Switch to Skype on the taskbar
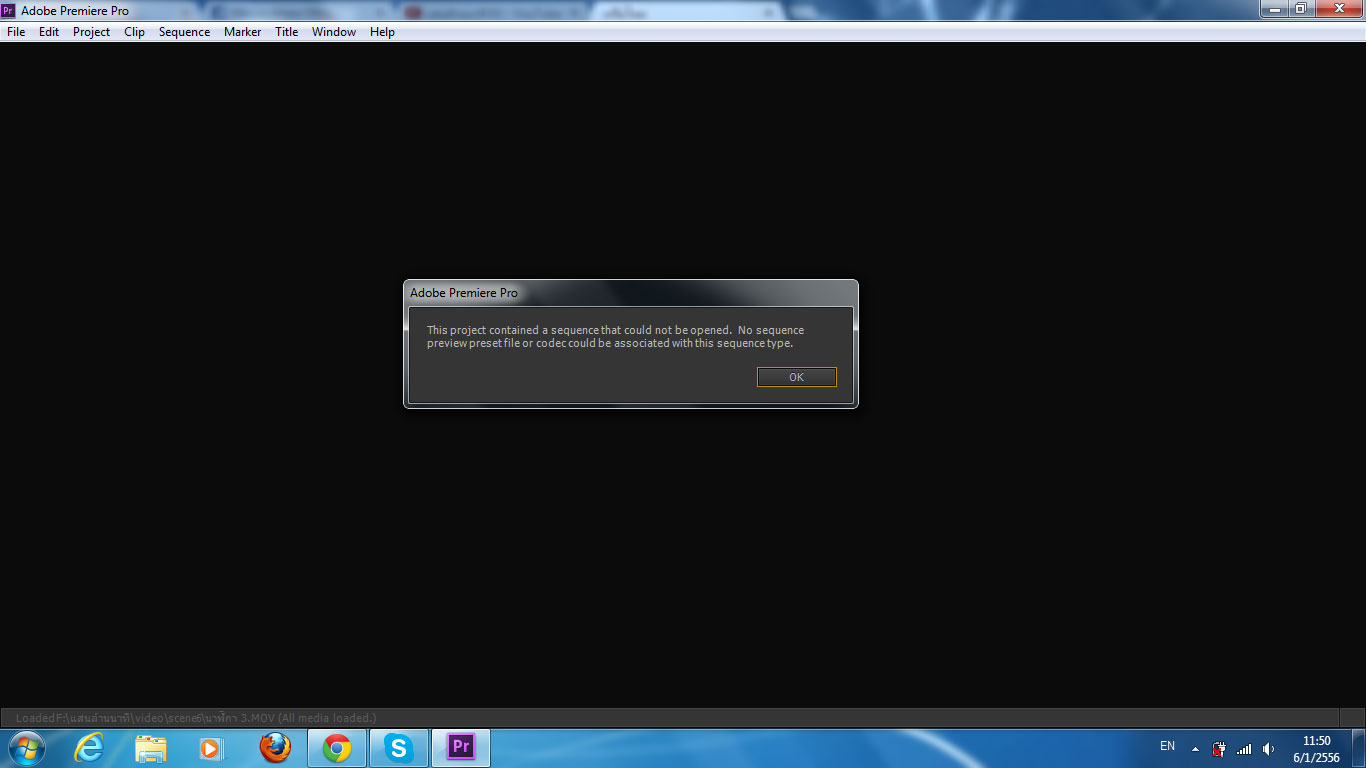Screen dimensions: 1366x768 [x=399, y=748]
